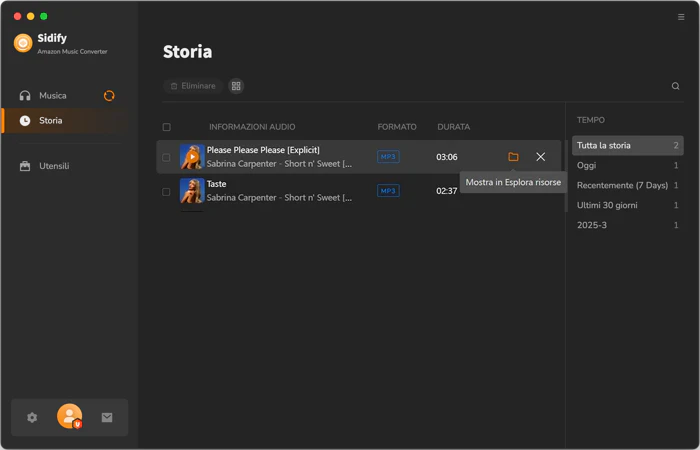Open hamburger menu at top right
The height and width of the screenshot is (450, 700).
681,17
